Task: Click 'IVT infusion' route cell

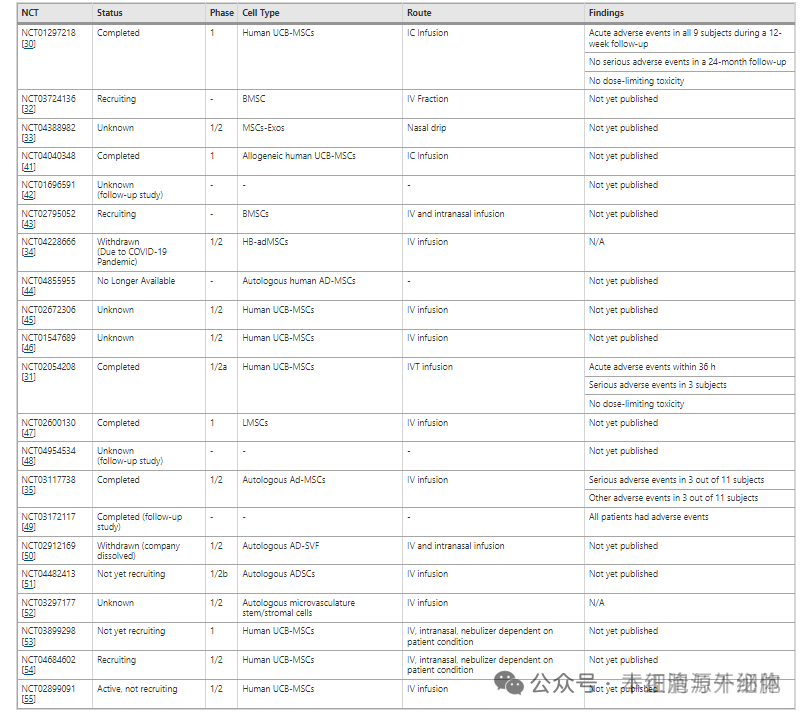Action: tap(430, 366)
